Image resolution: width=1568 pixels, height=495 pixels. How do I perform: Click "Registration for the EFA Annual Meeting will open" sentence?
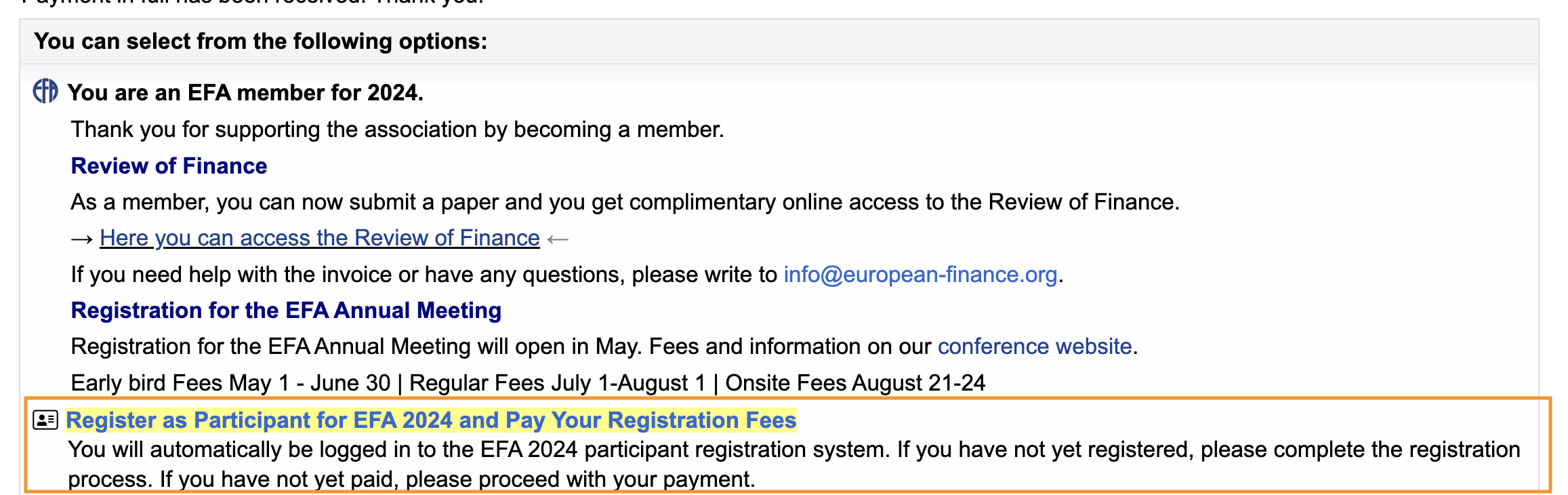501,346
